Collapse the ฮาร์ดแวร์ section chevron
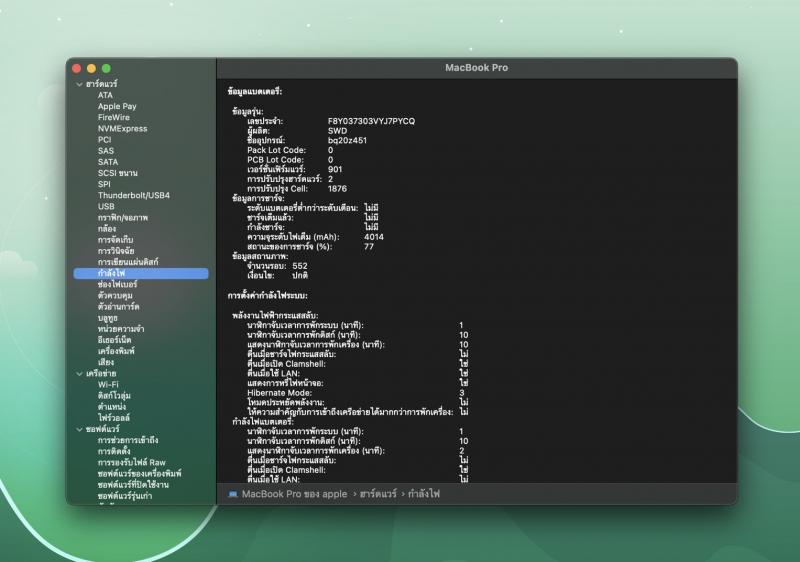Image resolution: width=800 pixels, height=562 pixels. 80,84
